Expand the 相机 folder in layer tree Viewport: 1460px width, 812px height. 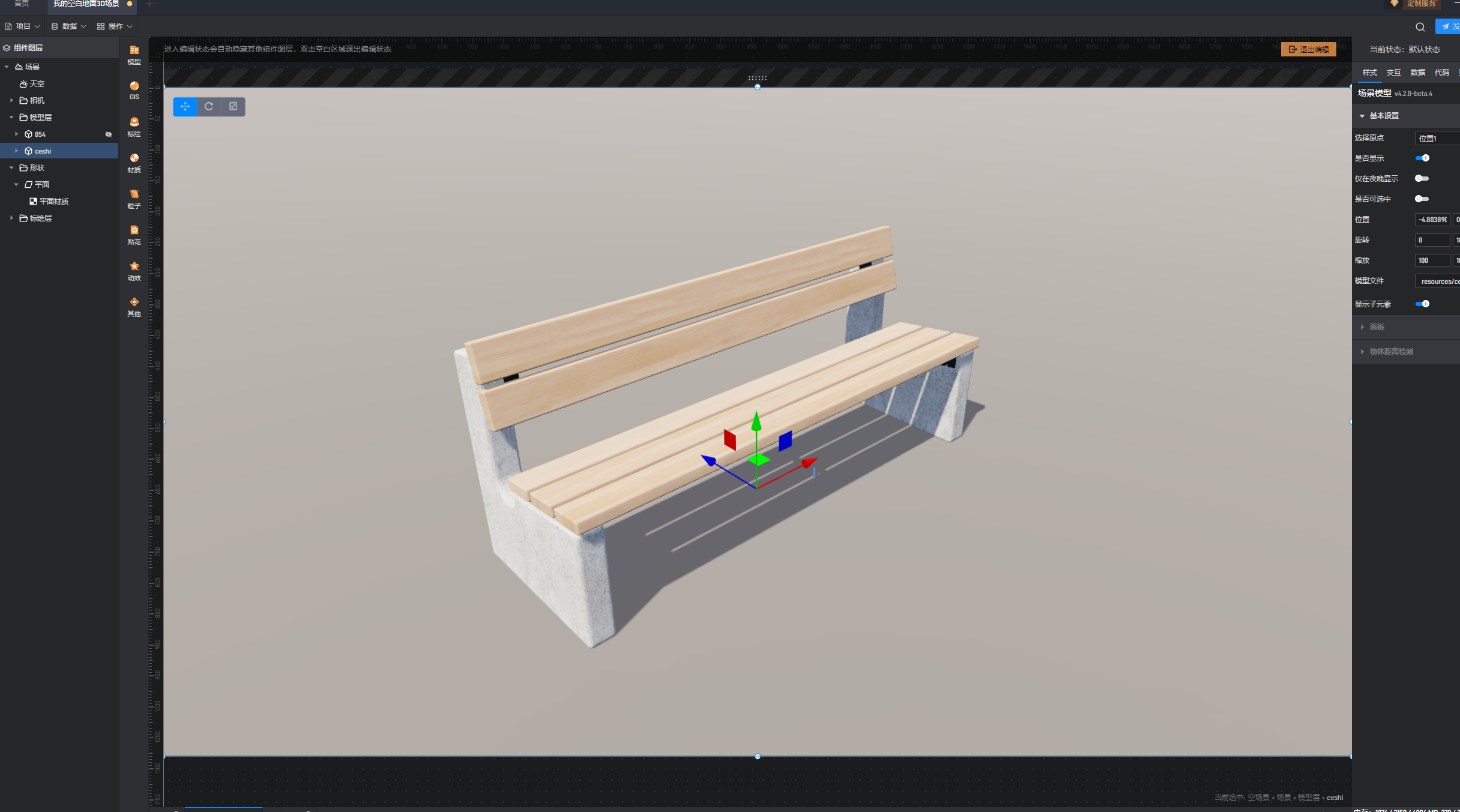11,100
